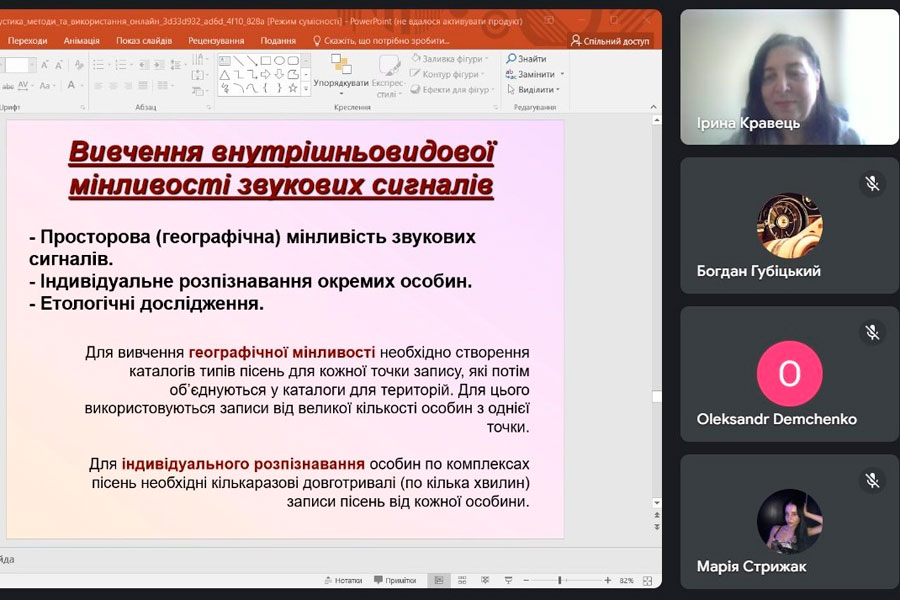This screenshot has height=600, width=900.
Task: Expand the Замінити dropdown arrow
Action: pos(562,74)
